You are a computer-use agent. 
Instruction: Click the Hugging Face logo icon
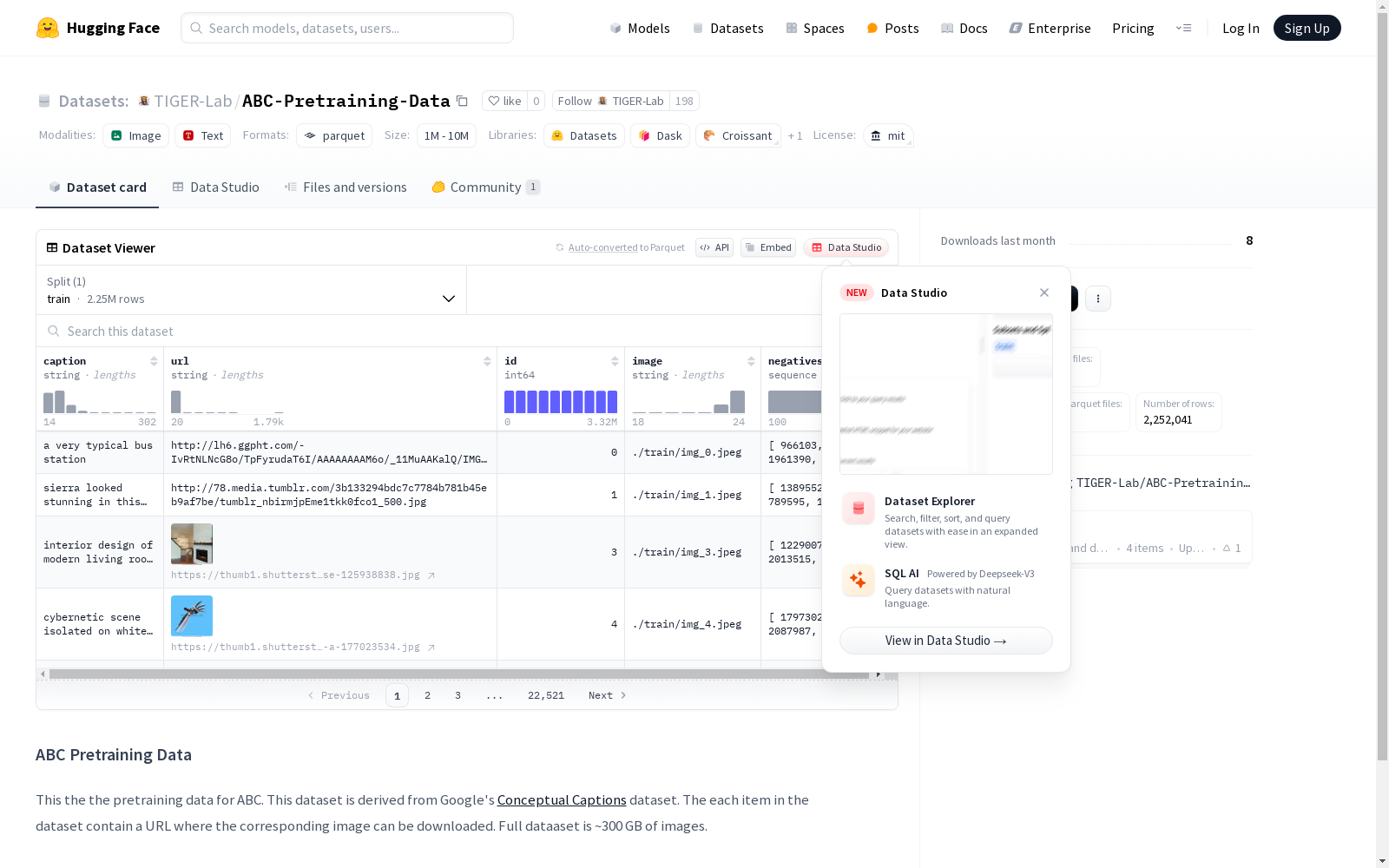coord(48,28)
